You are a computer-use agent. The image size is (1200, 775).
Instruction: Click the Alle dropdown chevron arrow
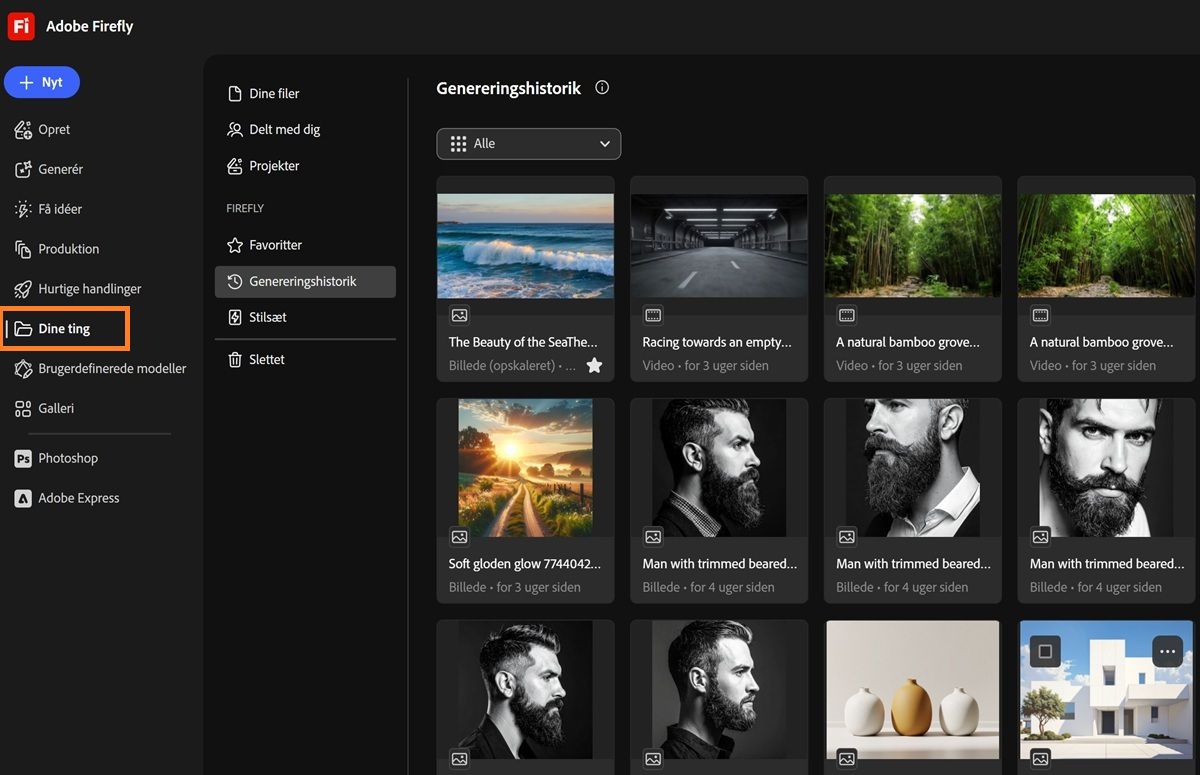[x=604, y=144]
